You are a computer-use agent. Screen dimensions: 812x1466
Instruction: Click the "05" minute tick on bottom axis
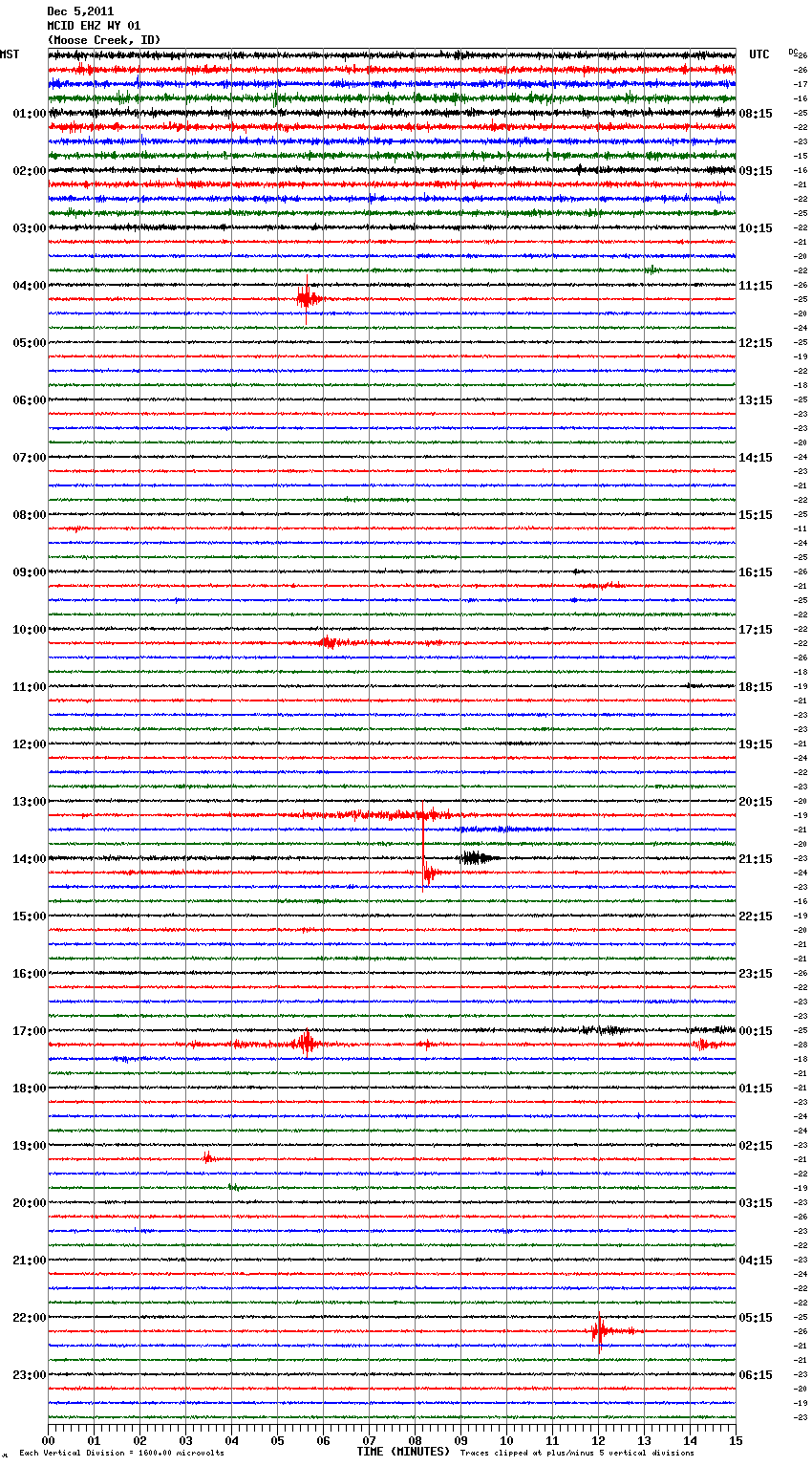click(277, 1440)
